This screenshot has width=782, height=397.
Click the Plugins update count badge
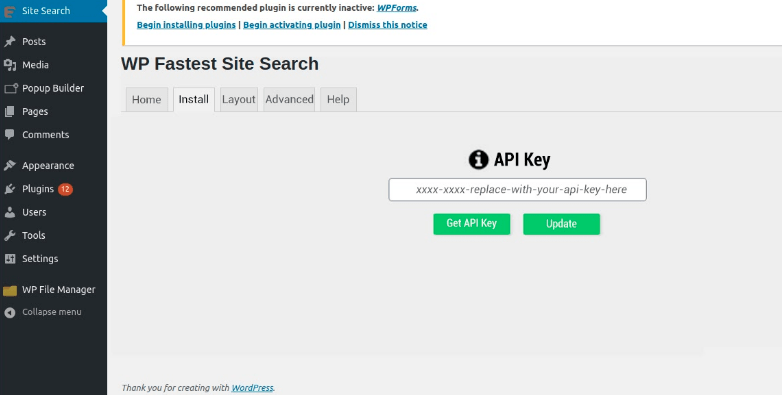(65, 189)
